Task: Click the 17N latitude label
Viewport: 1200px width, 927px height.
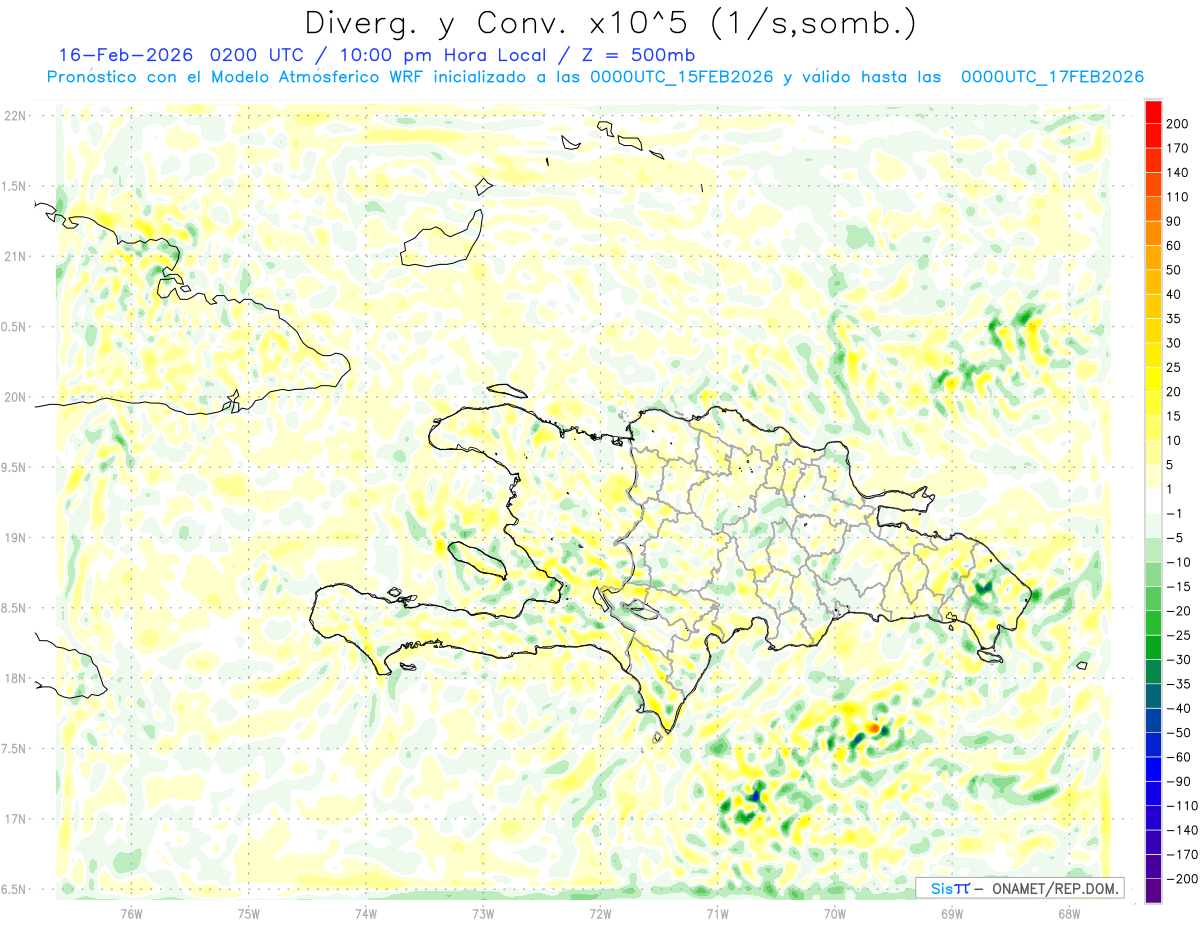Action: coord(14,819)
